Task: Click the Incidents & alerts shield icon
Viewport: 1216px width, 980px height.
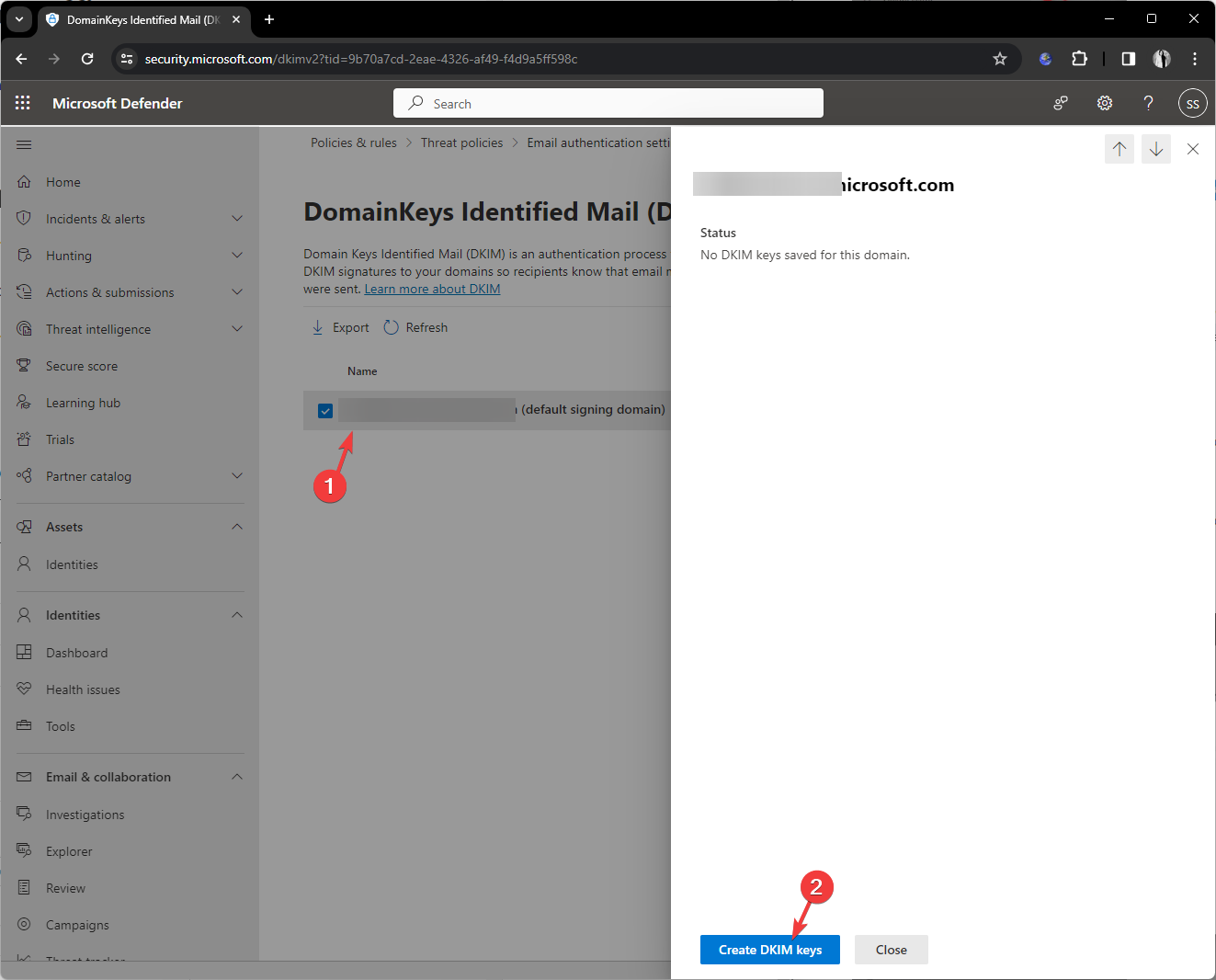Action: pyautogui.click(x=24, y=219)
